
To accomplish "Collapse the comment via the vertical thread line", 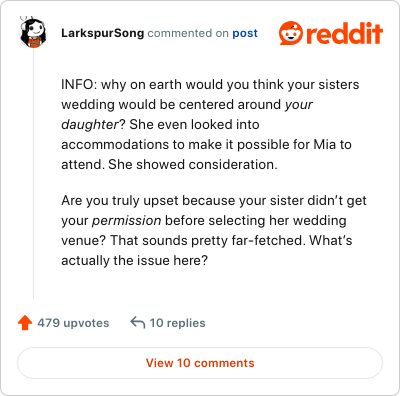I will point(33,173).
